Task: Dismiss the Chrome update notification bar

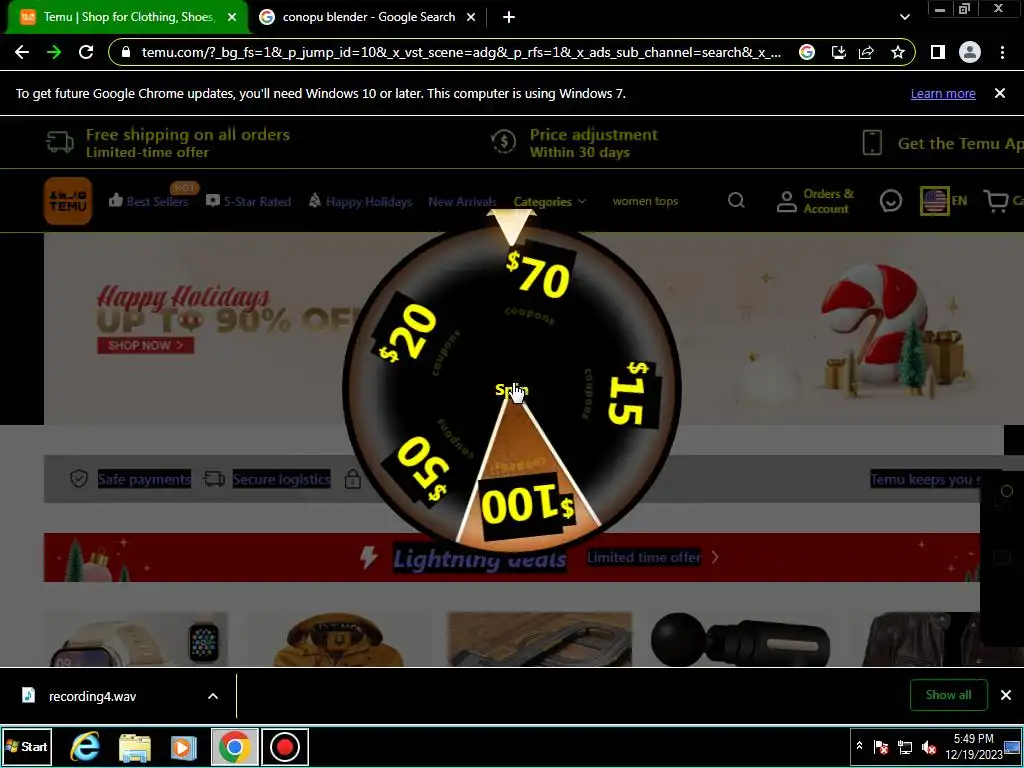Action: pyautogui.click(x=1000, y=93)
